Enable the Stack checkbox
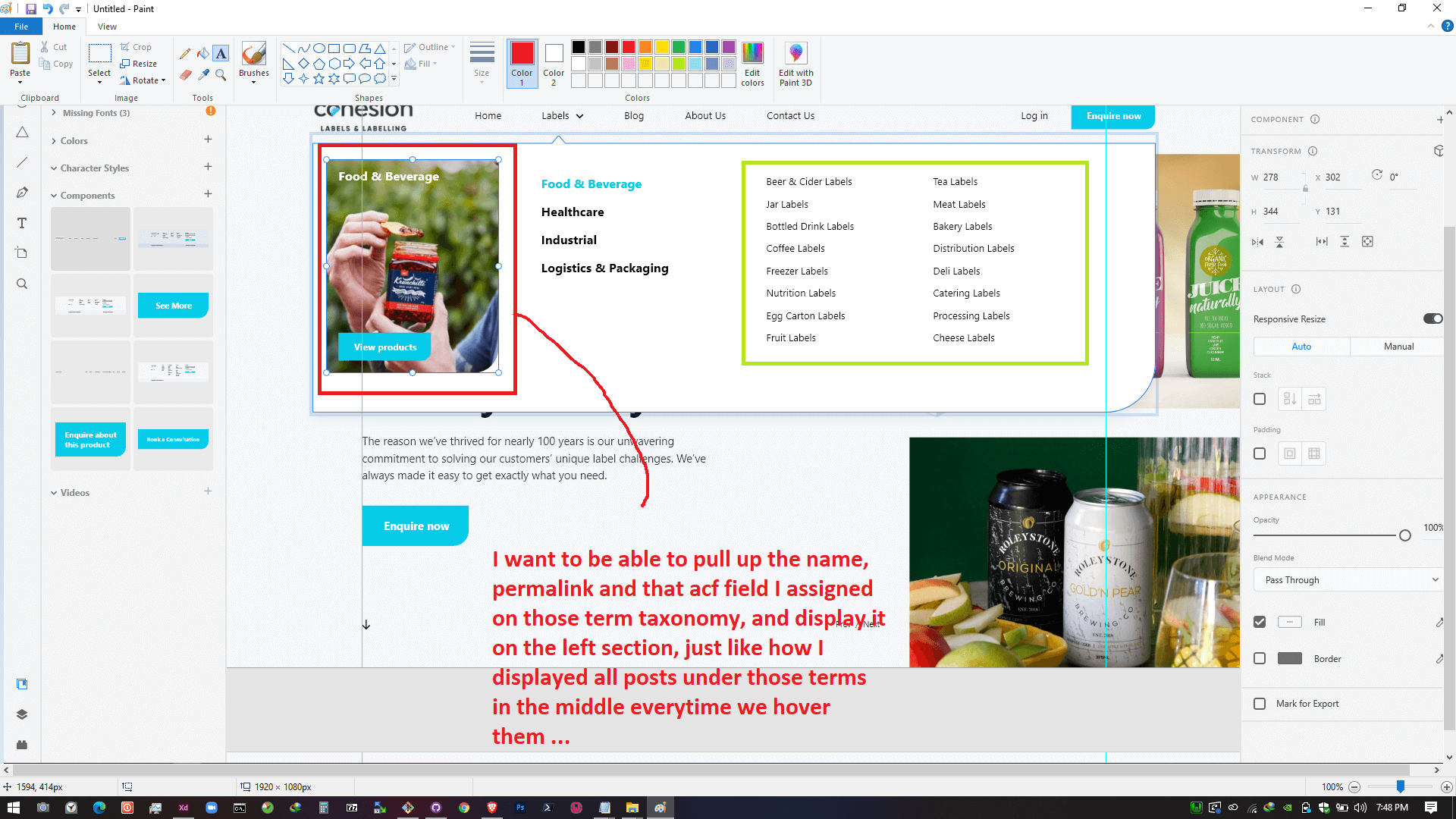Screen dimensions: 1456x819 point(1260,399)
